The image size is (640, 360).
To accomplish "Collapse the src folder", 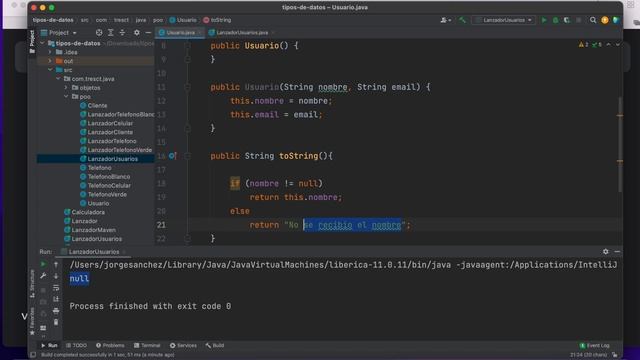I will [x=50, y=70].
